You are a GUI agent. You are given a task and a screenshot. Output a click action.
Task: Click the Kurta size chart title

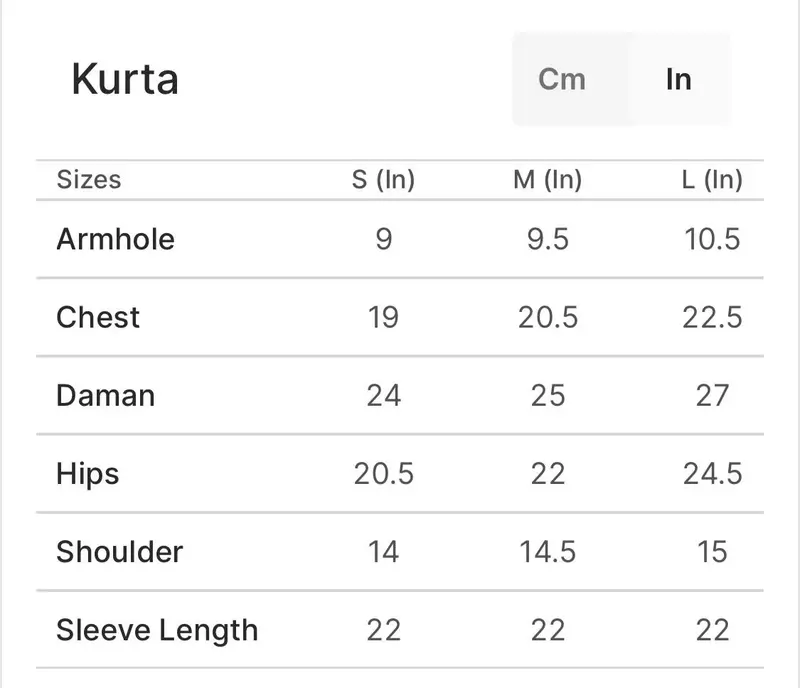(x=125, y=79)
